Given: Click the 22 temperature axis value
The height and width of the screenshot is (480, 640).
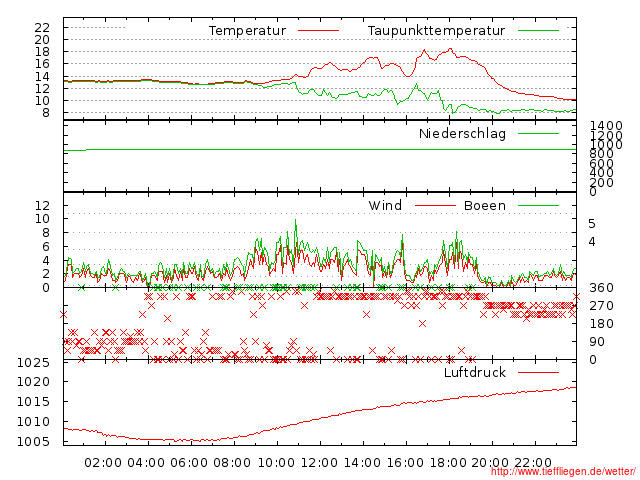Looking at the screenshot, I should click(42, 28).
